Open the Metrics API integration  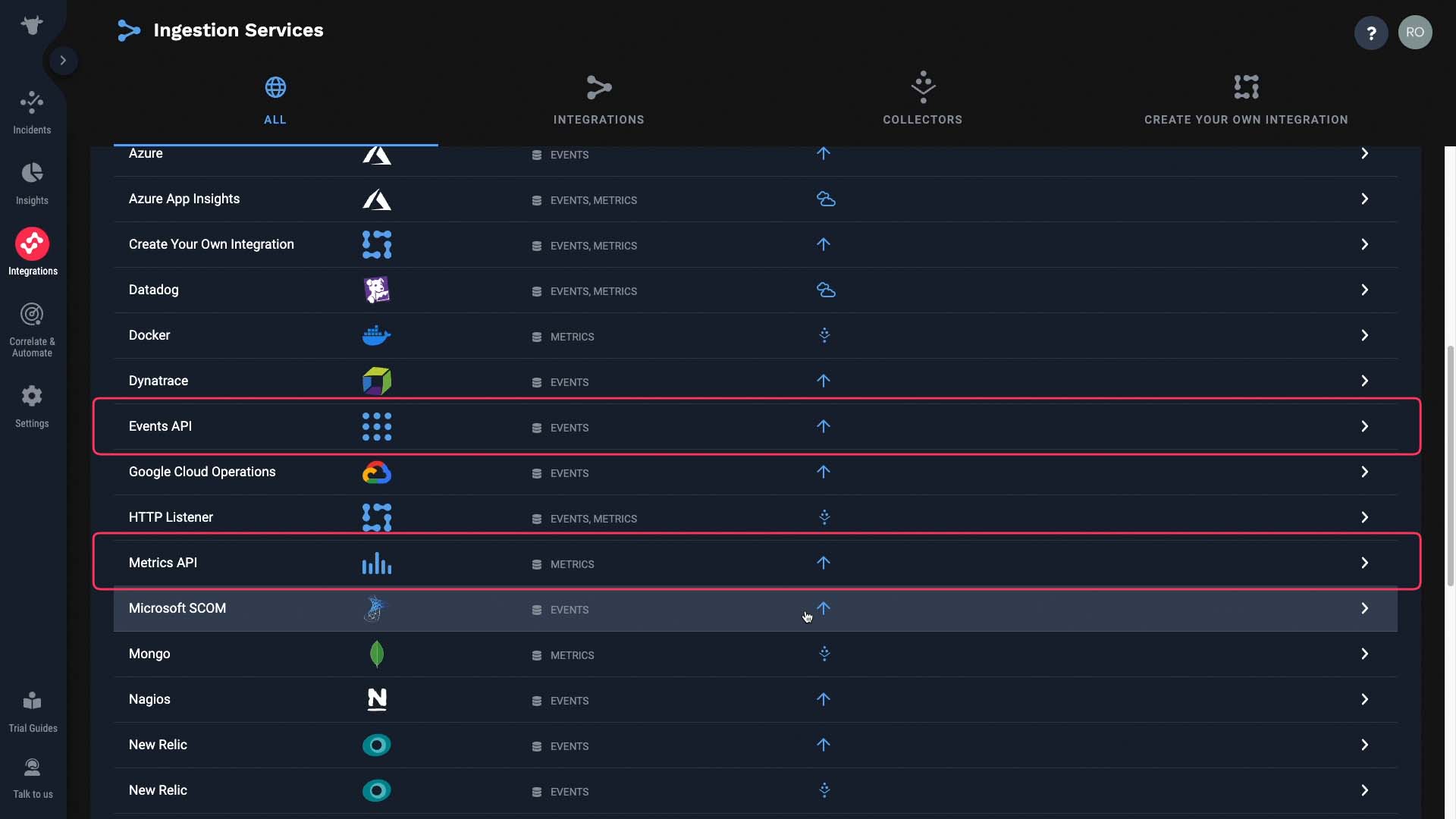(x=755, y=563)
